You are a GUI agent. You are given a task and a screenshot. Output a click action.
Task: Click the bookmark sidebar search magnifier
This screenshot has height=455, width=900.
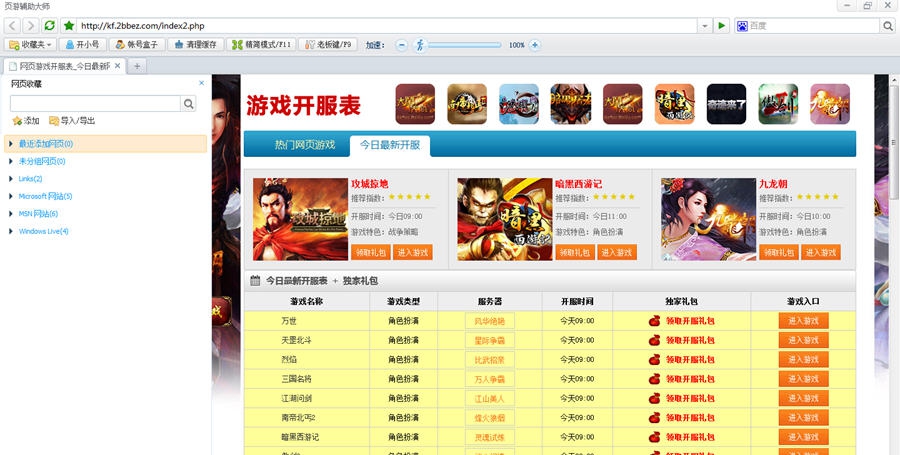coord(188,103)
